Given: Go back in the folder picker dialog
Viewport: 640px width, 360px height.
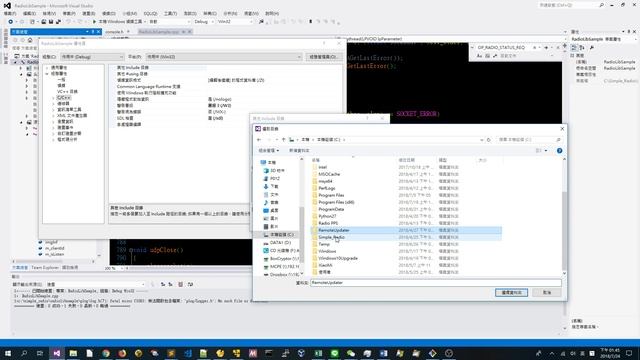Looking at the screenshot, I should pos(259,140).
